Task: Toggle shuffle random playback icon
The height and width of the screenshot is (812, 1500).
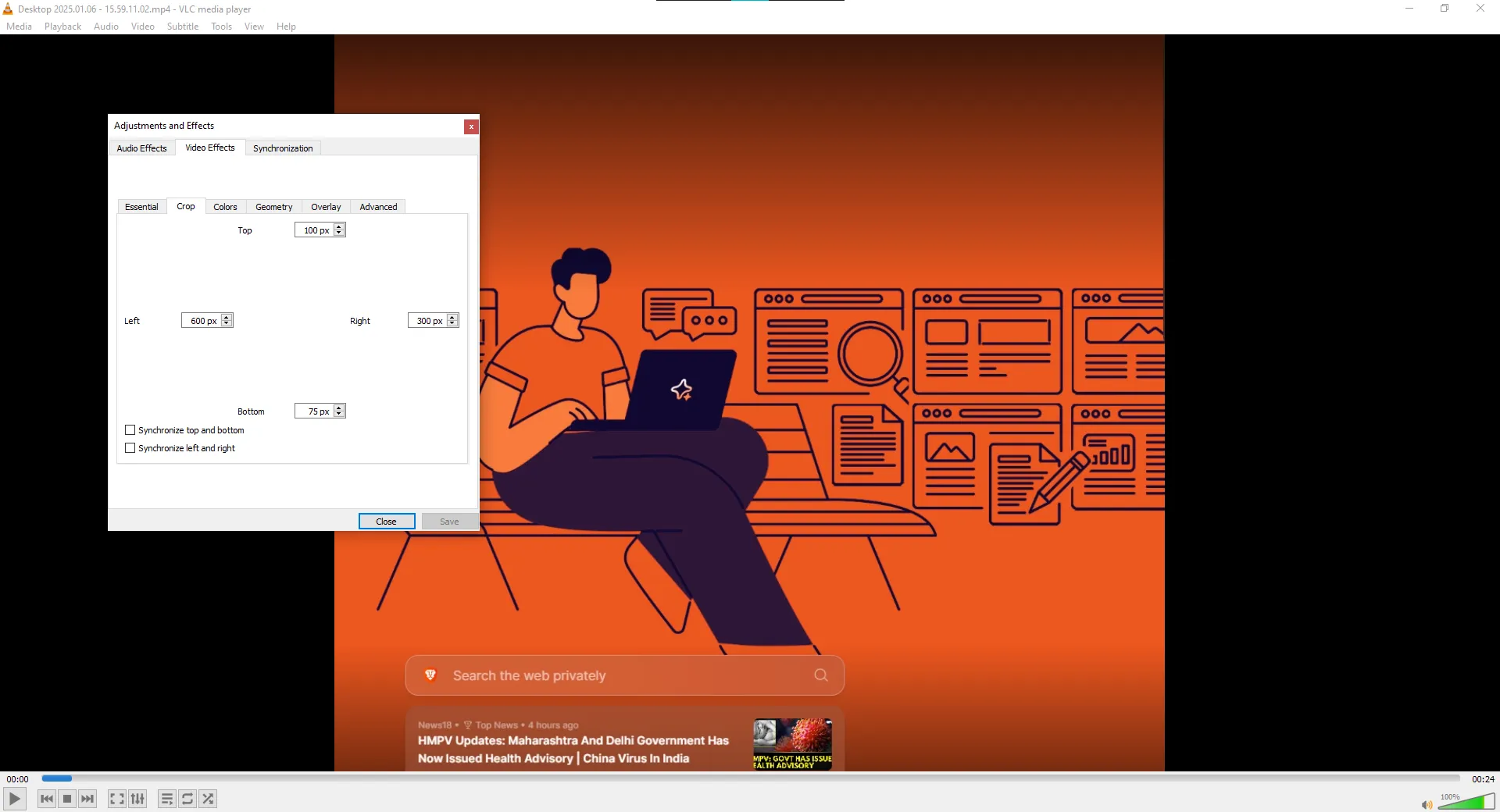Action: tap(208, 799)
